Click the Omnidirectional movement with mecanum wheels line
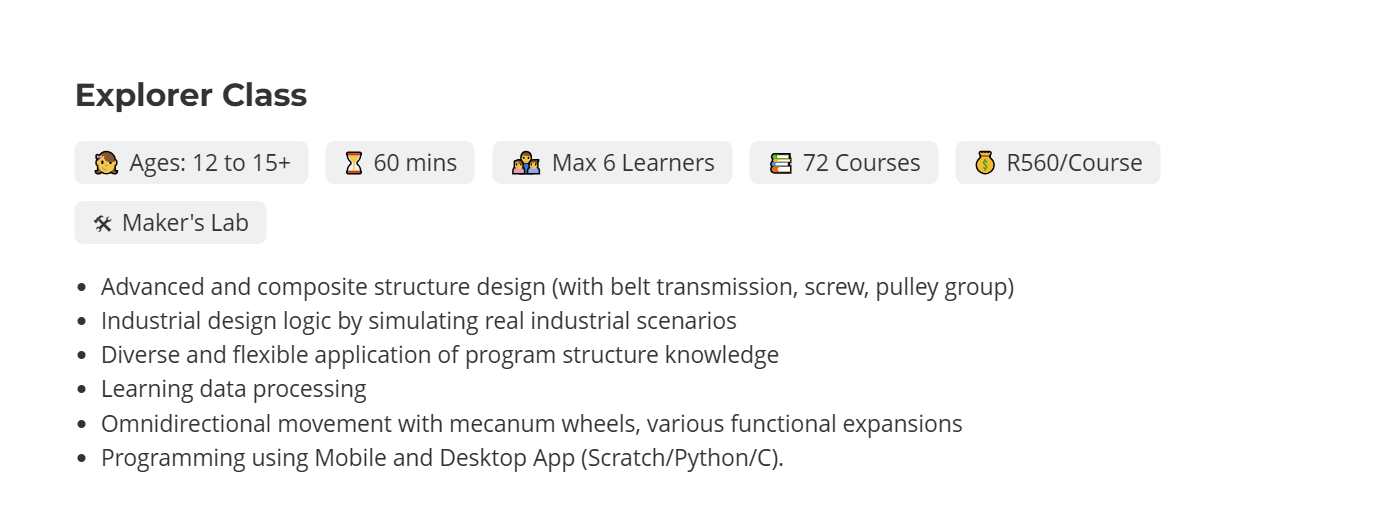The image size is (1382, 523). pyautogui.click(x=532, y=423)
